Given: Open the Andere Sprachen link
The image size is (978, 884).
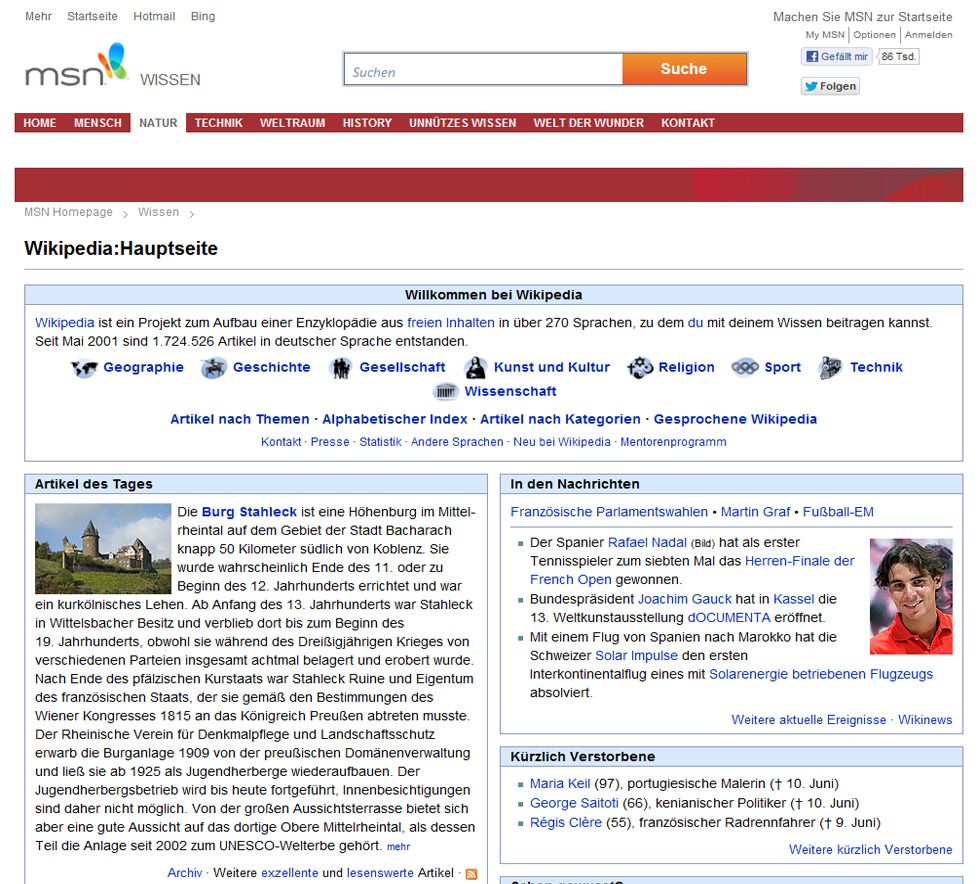Looking at the screenshot, I should pyautogui.click(x=457, y=442).
